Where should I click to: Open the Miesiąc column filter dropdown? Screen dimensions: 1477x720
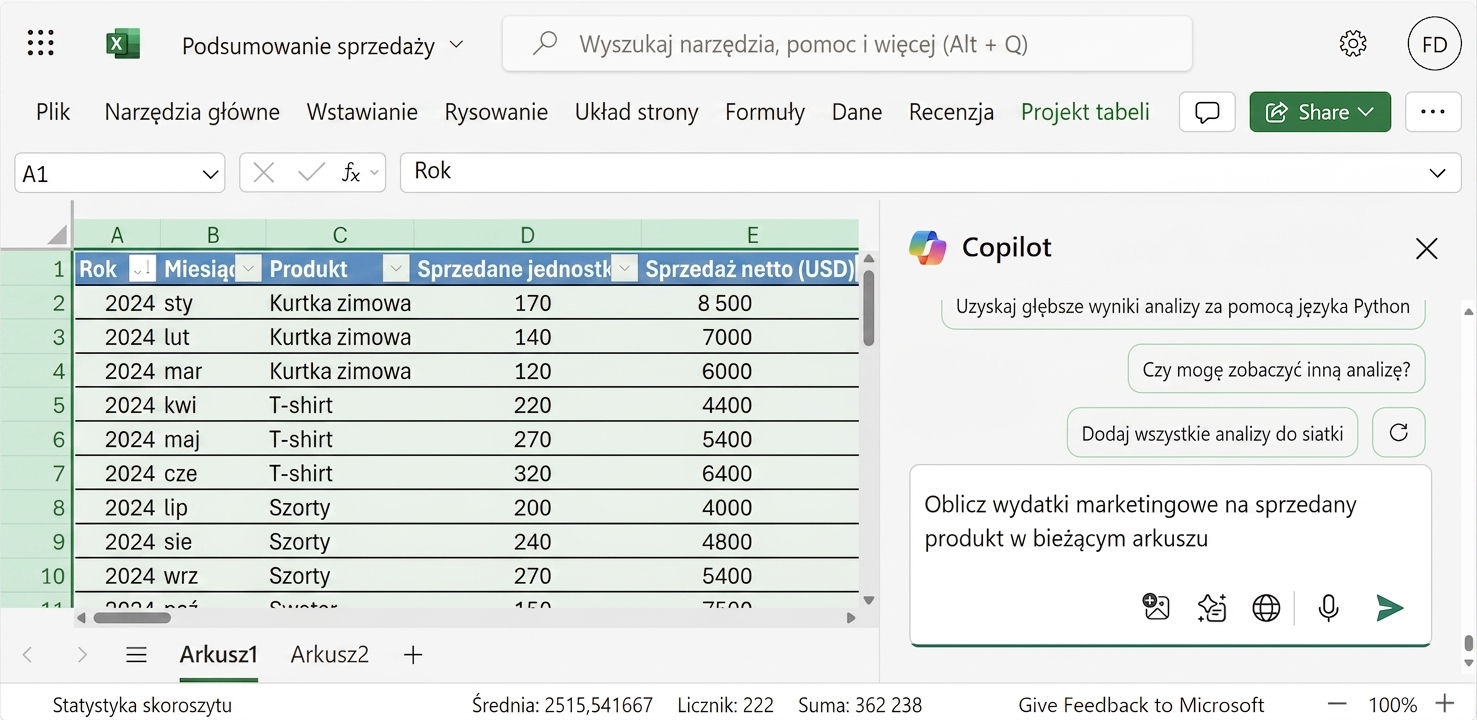click(249, 268)
